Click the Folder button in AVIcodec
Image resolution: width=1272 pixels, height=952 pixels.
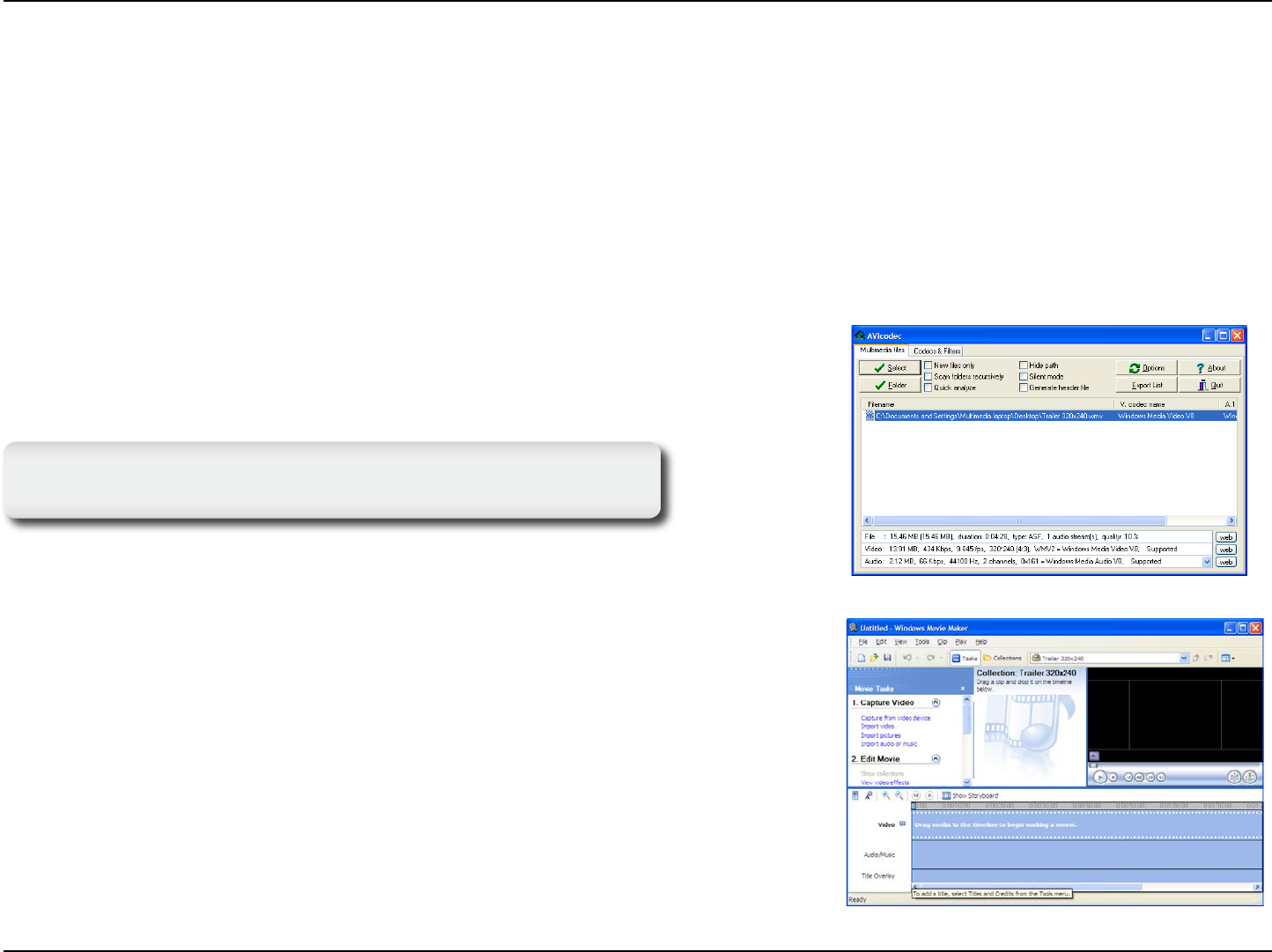[890, 385]
